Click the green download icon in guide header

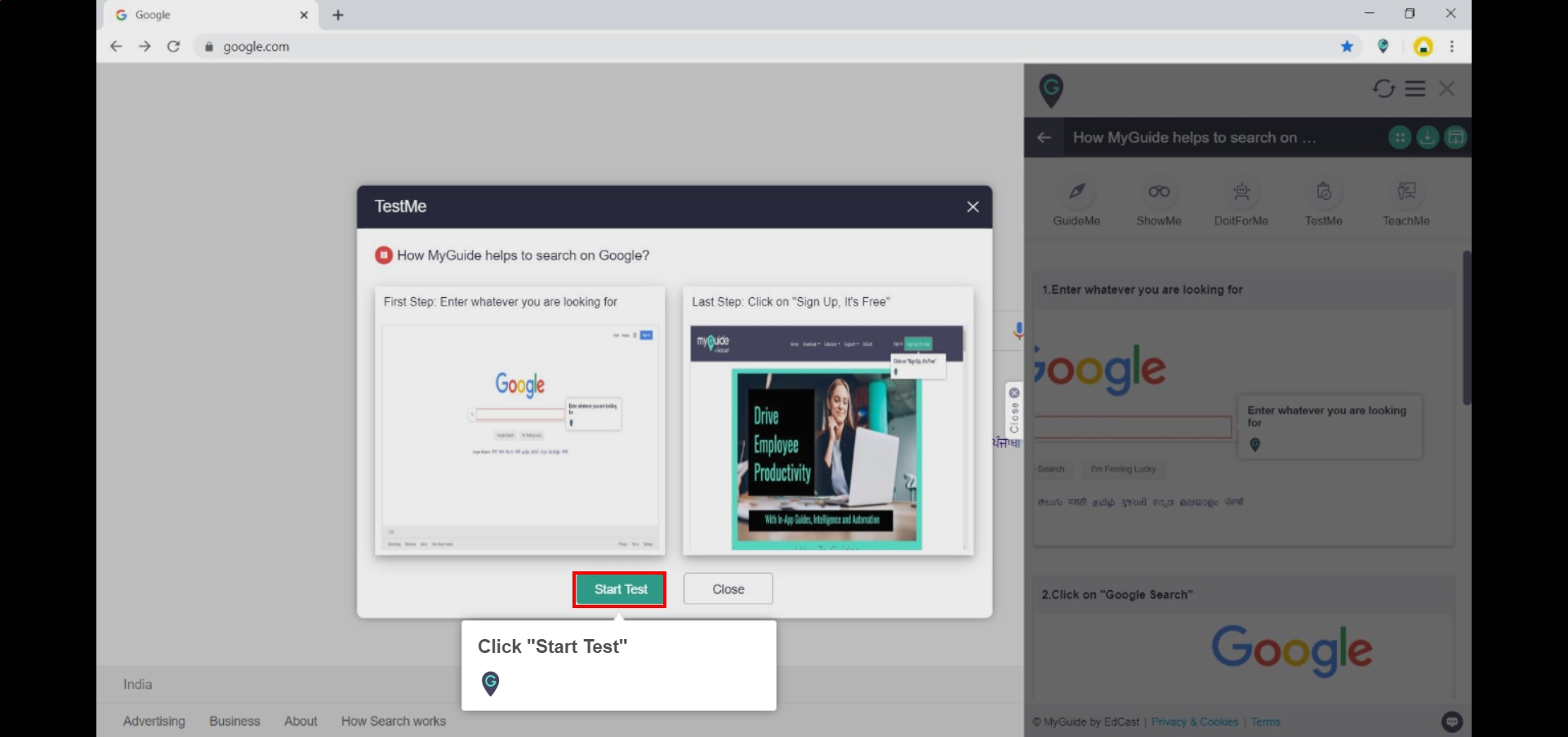[x=1428, y=138]
